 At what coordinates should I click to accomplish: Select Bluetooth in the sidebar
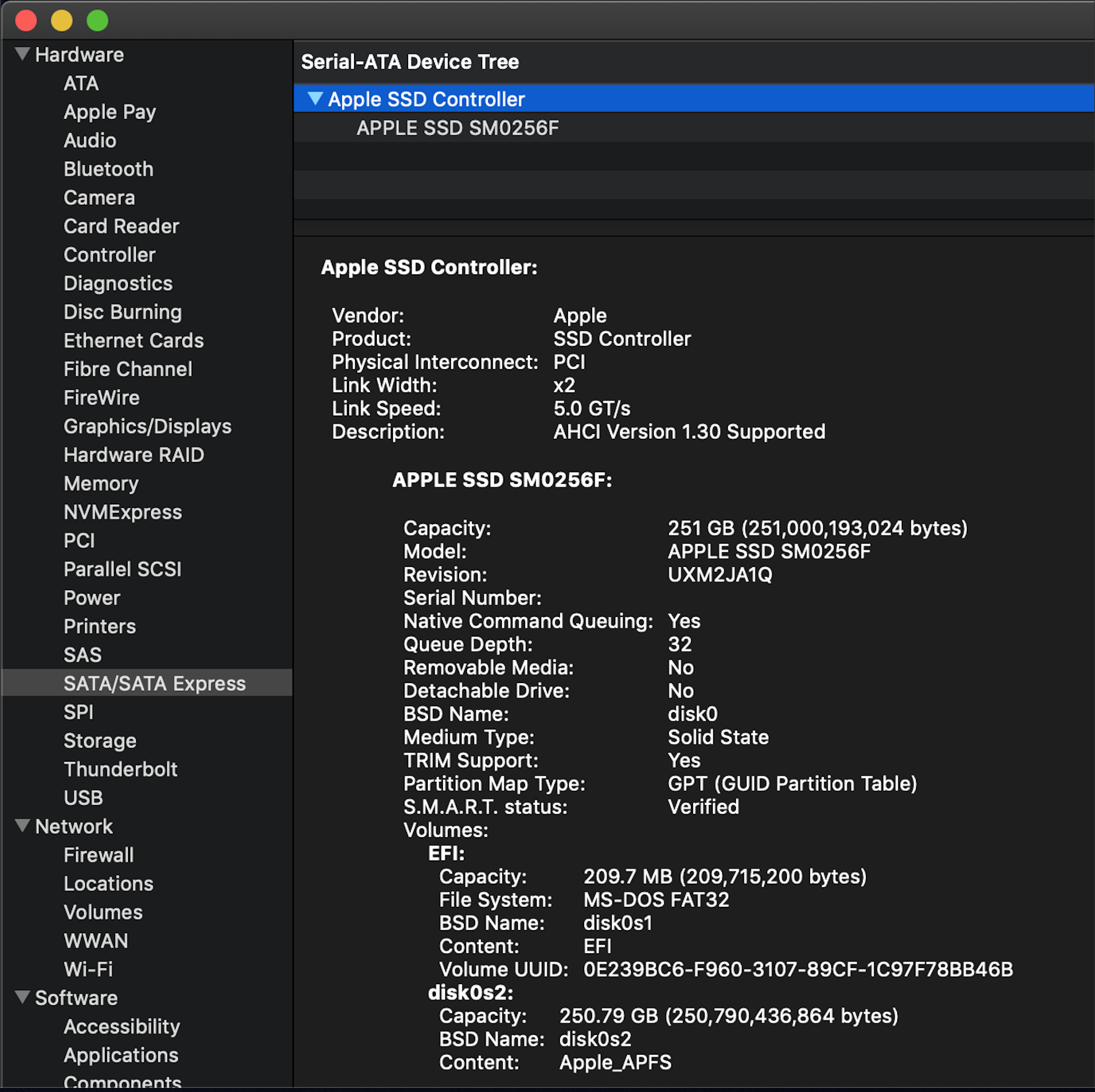pos(108,169)
